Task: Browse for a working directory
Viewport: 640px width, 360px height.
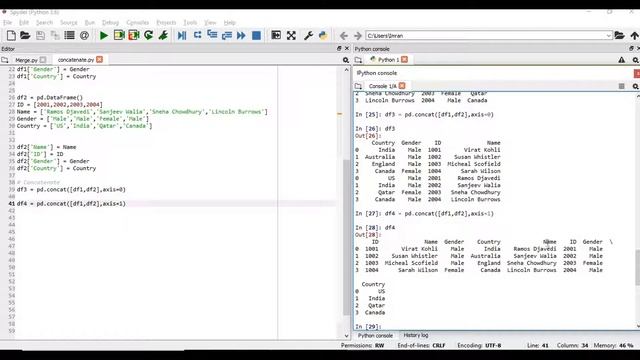Action: point(620,36)
